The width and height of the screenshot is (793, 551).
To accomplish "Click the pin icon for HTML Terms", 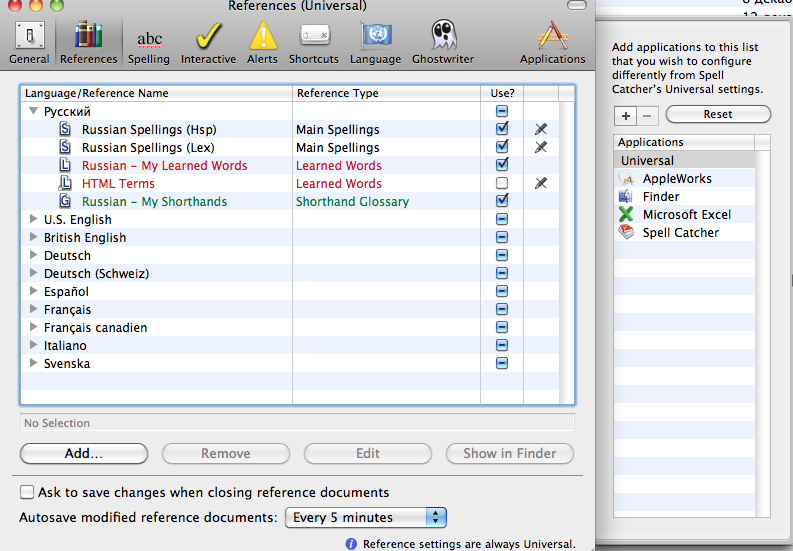I will (541, 184).
